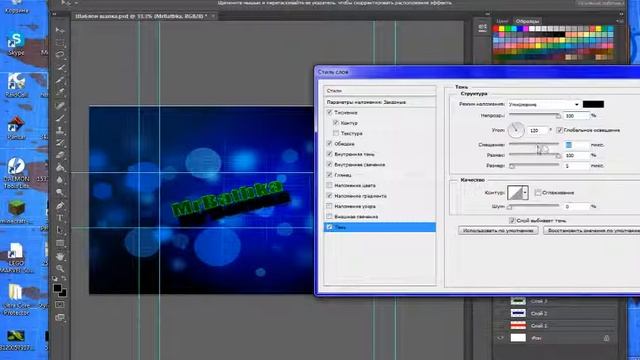Toggle the Наложение градиента checkbox
This screenshot has height=360, width=640.
(329, 196)
